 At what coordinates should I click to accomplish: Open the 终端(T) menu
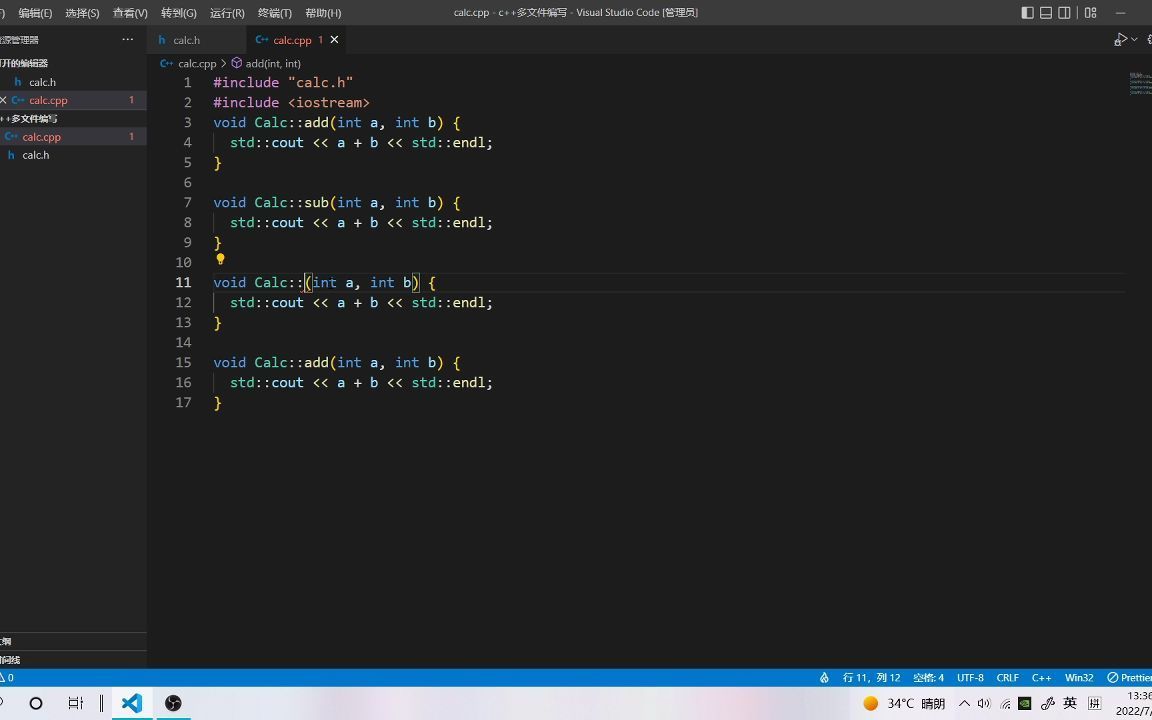tap(275, 12)
